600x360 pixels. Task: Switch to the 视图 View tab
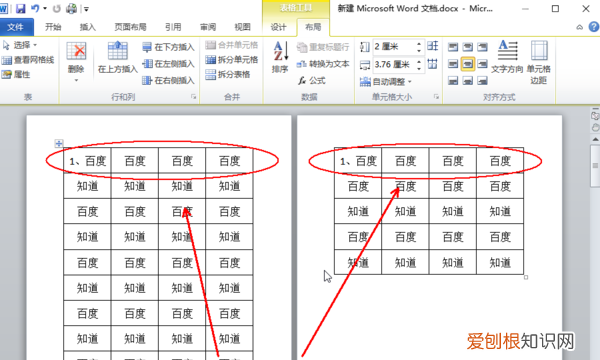(242, 27)
